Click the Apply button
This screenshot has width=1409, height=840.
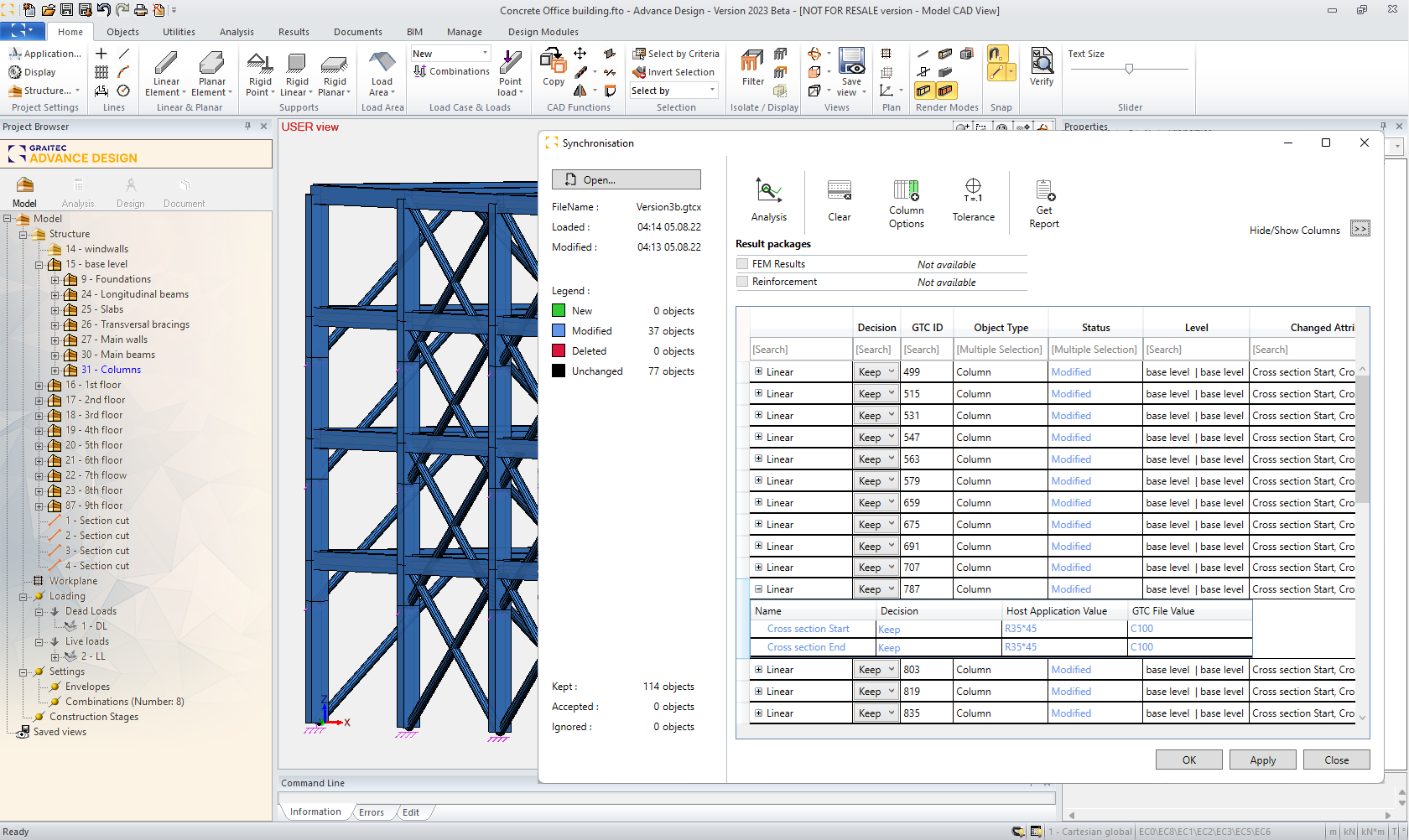coord(1262,760)
